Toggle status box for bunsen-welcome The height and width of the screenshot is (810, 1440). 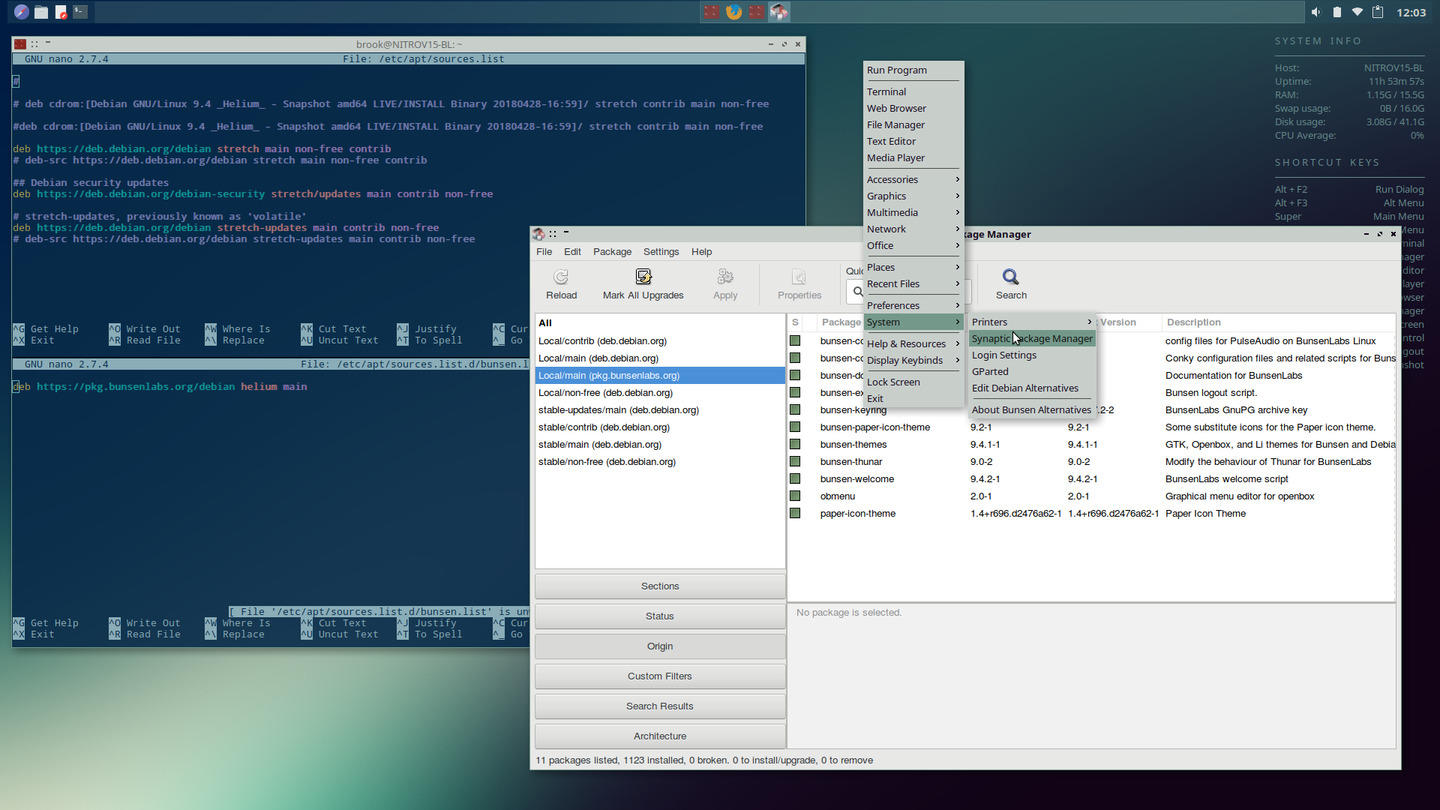coord(795,479)
